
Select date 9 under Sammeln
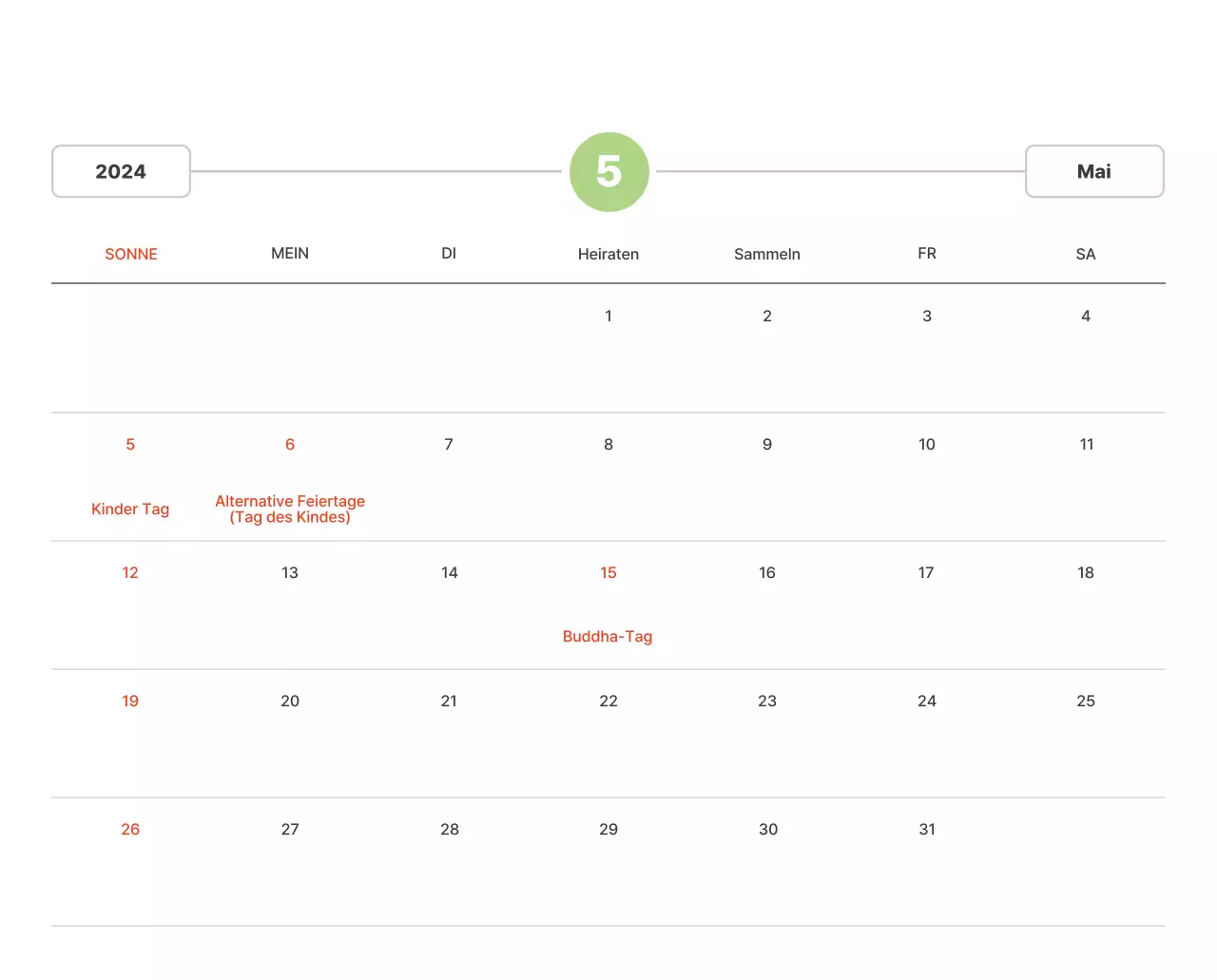(767, 444)
